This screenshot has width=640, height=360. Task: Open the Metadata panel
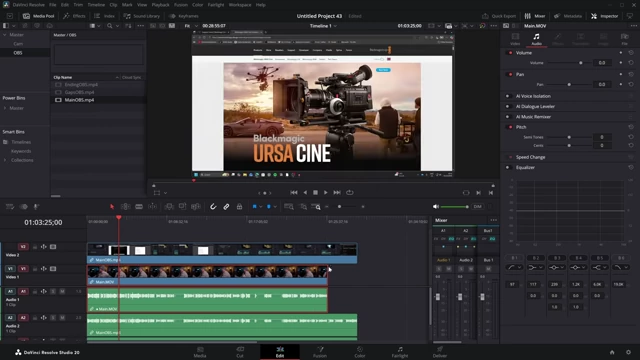click(568, 16)
